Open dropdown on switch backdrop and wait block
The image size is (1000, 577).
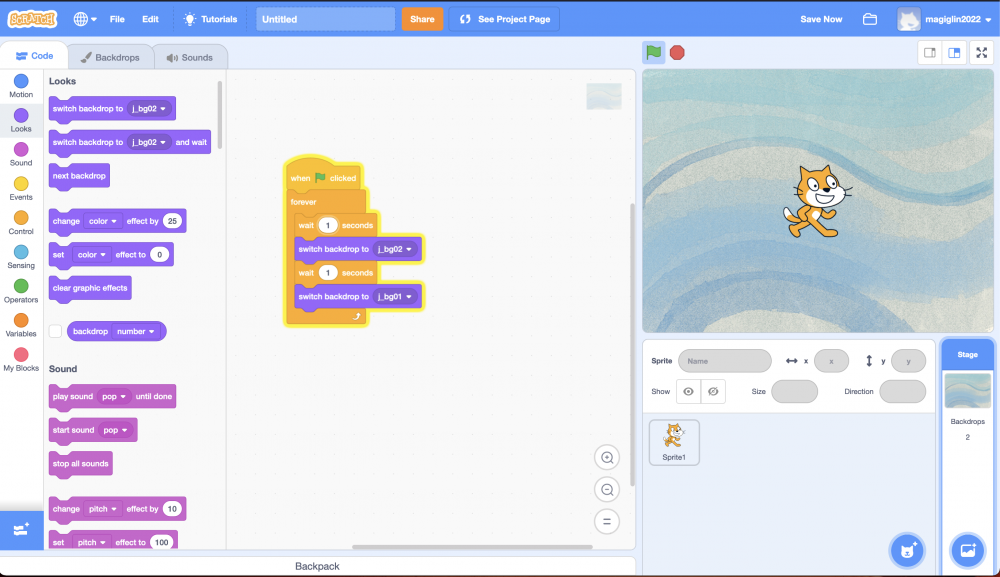pos(149,142)
